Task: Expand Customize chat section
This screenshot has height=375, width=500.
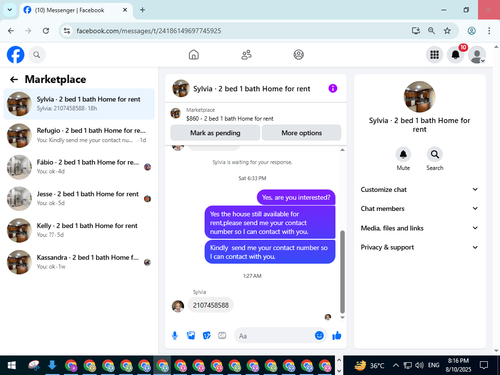Action: click(419, 189)
